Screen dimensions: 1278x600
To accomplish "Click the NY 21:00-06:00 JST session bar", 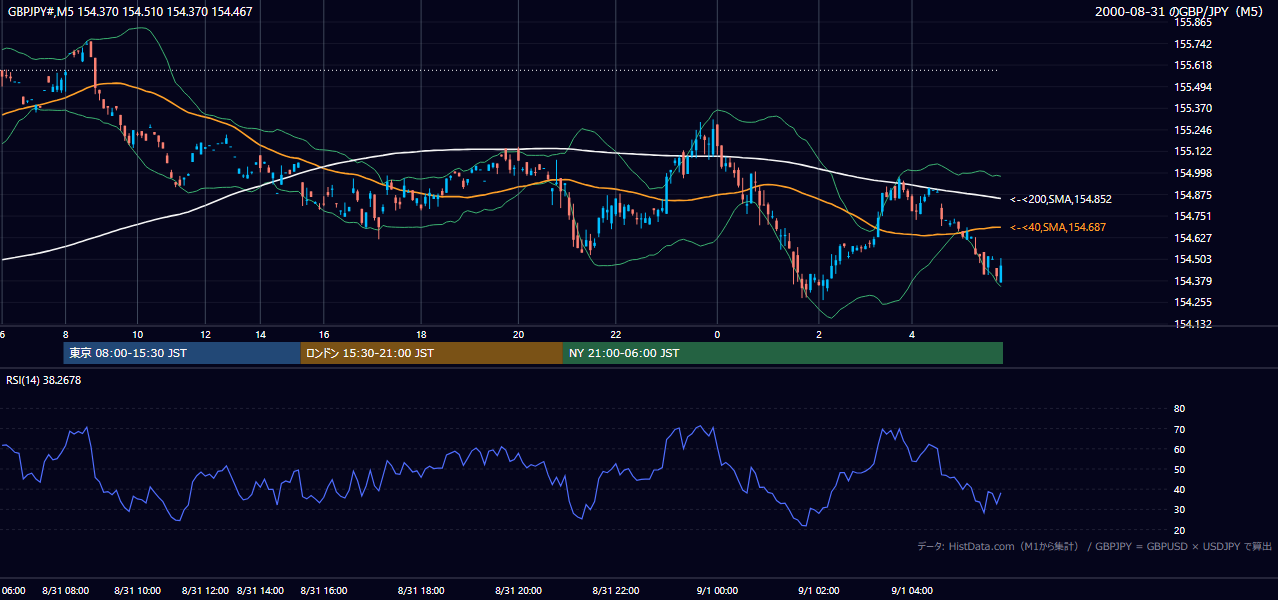I will click(x=782, y=353).
